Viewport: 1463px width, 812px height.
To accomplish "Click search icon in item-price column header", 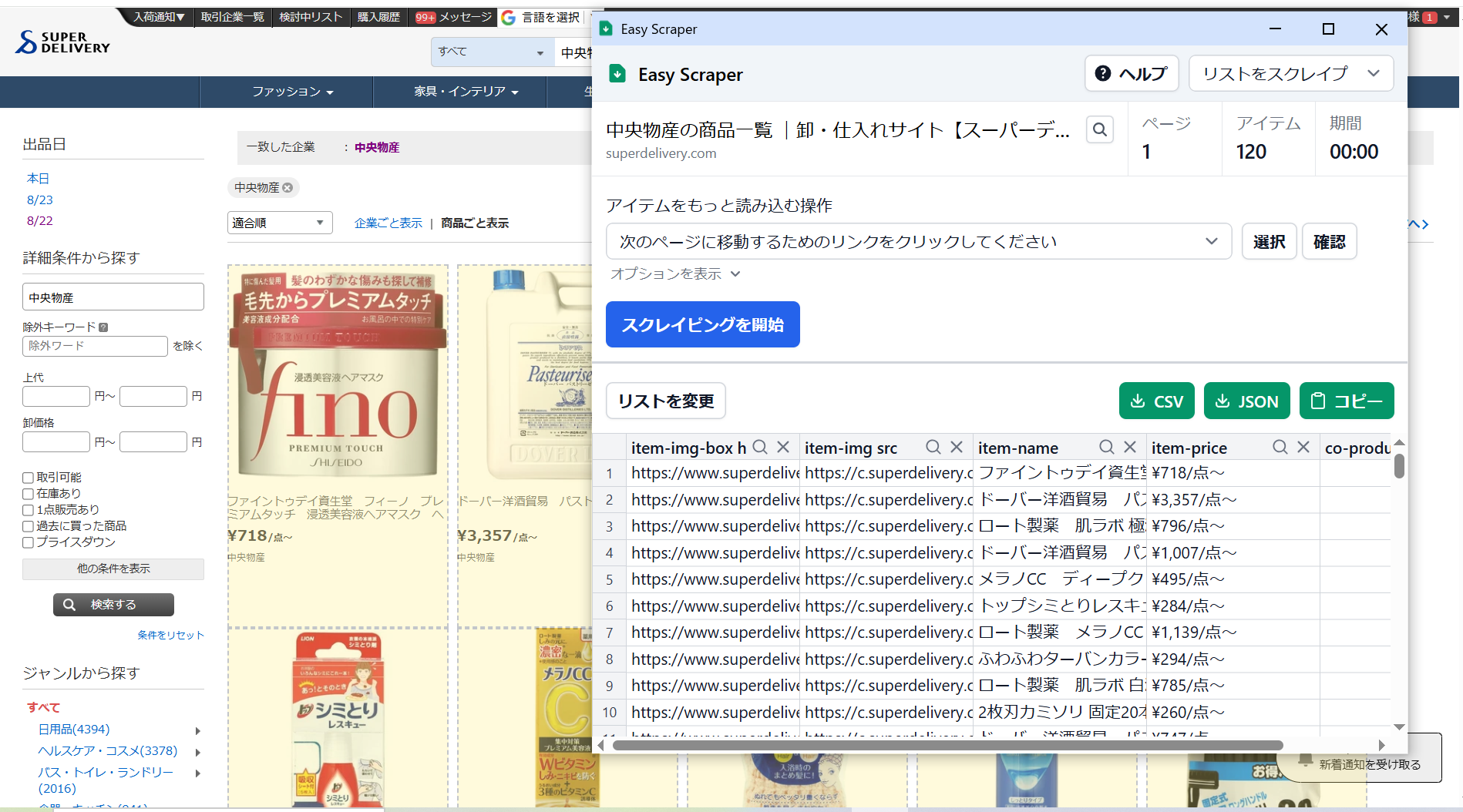I will coord(1280,447).
